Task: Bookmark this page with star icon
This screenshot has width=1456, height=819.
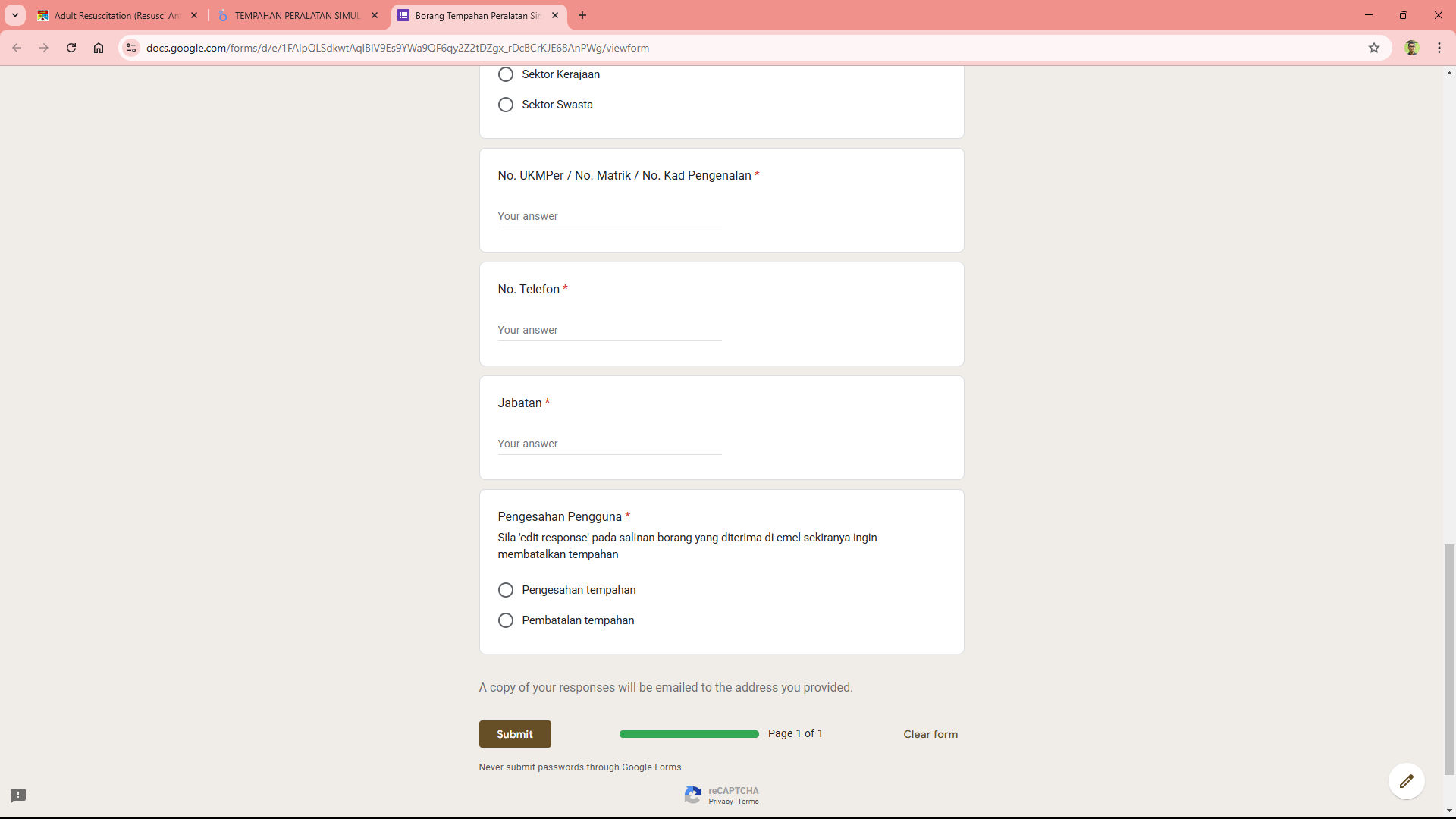Action: point(1374,48)
